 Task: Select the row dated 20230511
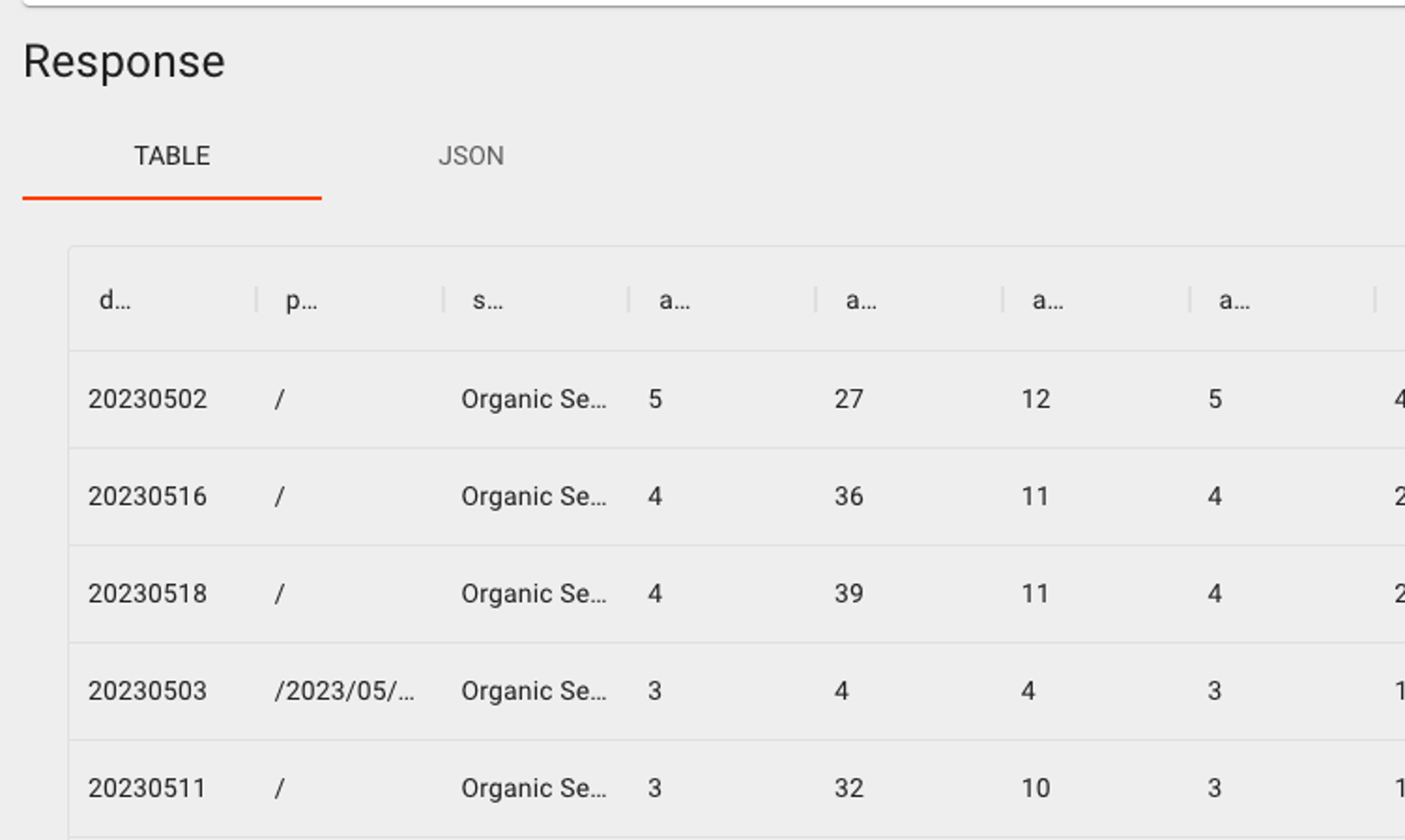pyautogui.click(x=149, y=787)
